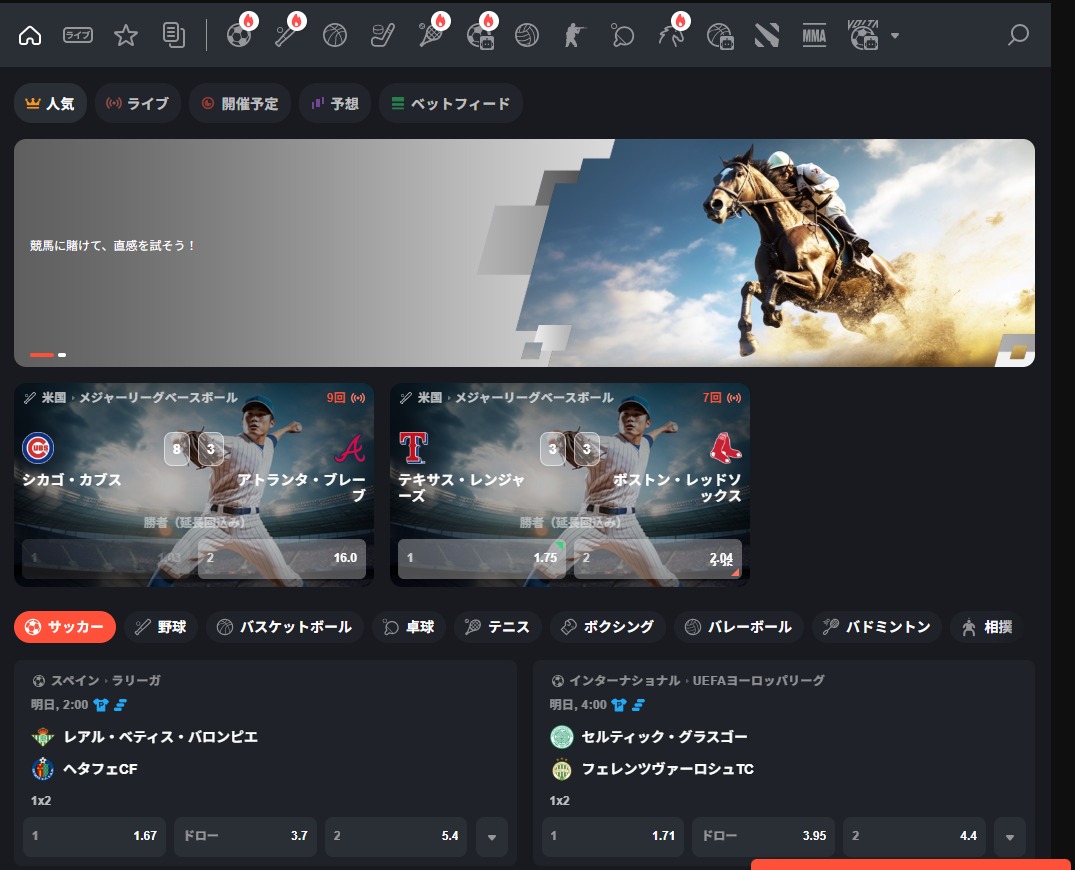
Task: Select the Counter-Strike shooter icon
Action: [575, 35]
